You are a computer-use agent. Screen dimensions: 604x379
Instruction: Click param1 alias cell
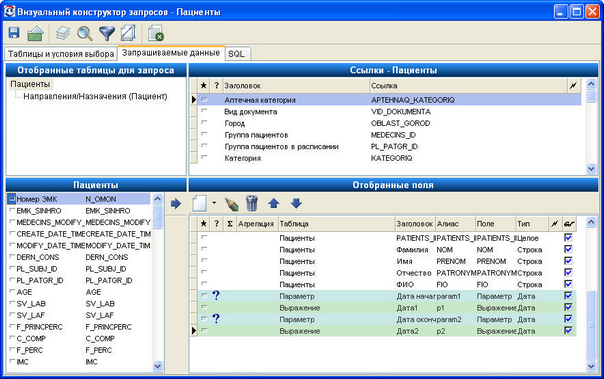(455, 296)
